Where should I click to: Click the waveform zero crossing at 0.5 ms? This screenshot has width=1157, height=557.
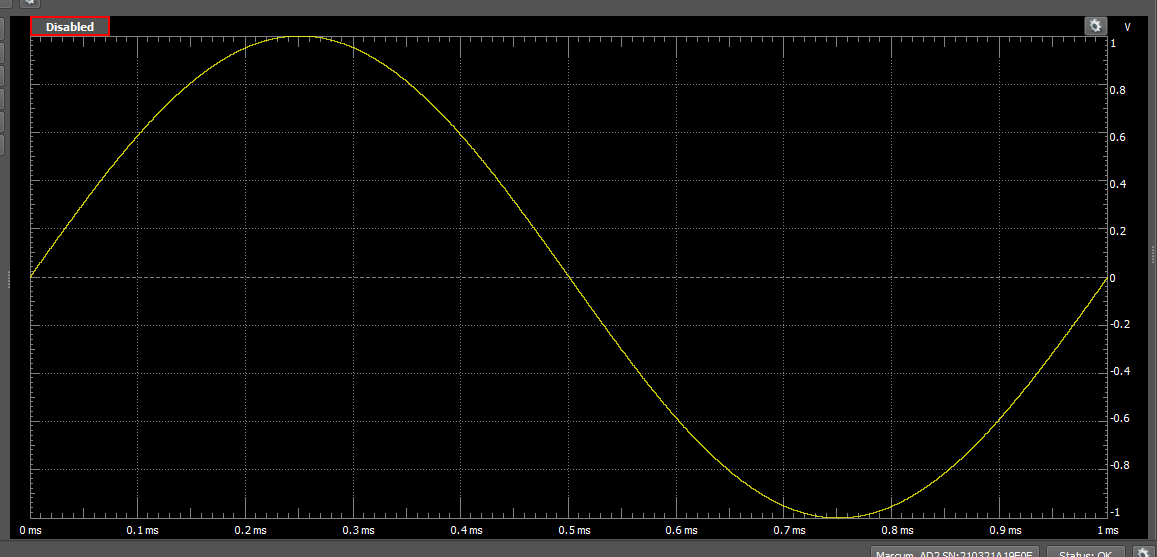(x=568, y=277)
